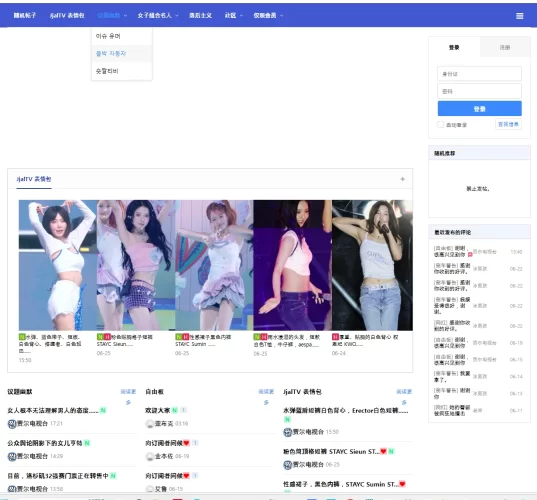Click heart icon on STAYC Sieun board post
Image resolution: width=537 pixels, height=500 pixels.
(383, 451)
